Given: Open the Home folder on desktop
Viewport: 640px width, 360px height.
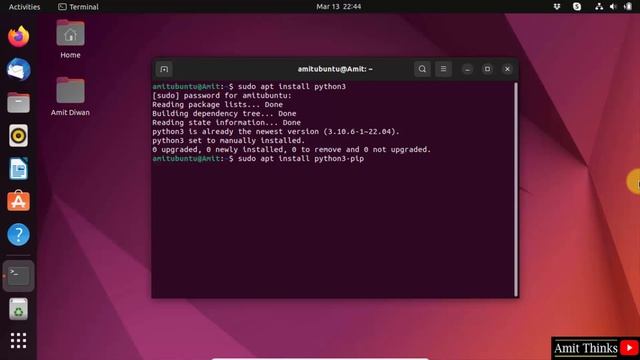Looking at the screenshot, I should point(70,39).
